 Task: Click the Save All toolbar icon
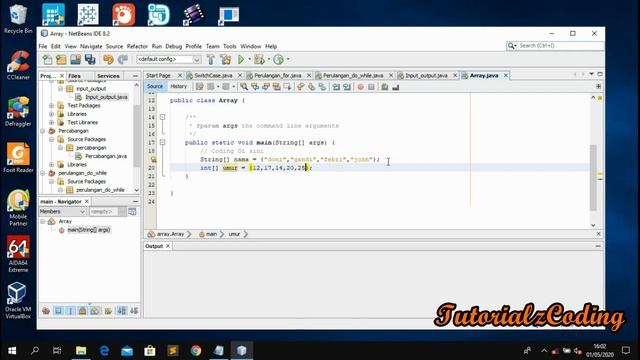coord(90,60)
